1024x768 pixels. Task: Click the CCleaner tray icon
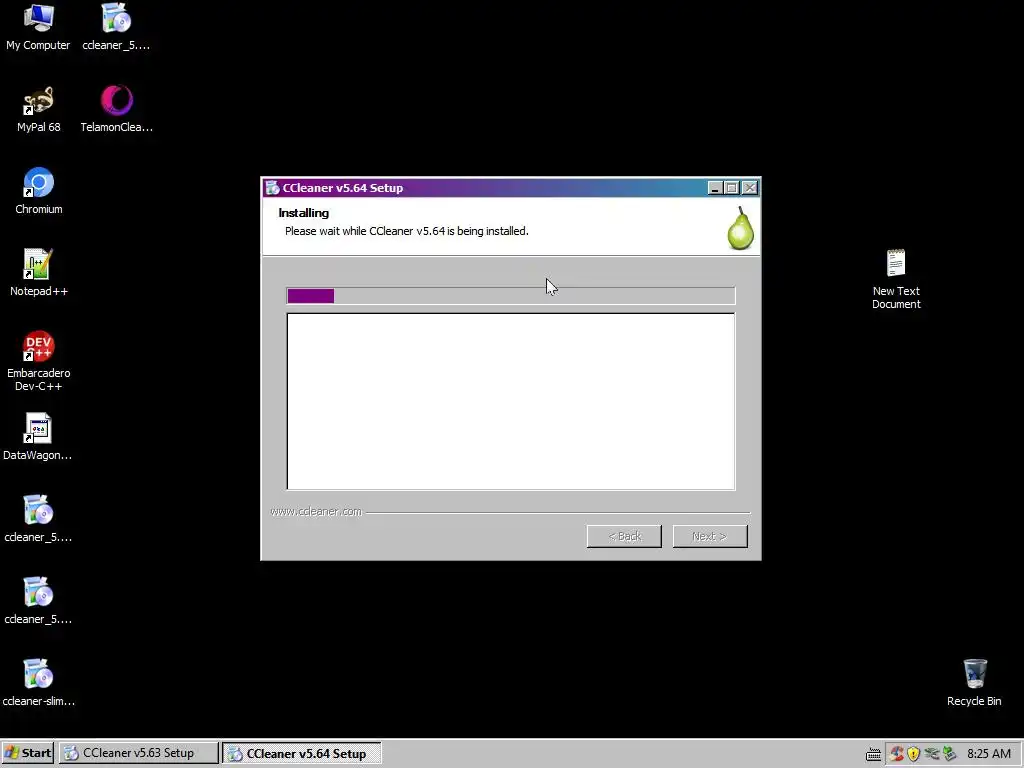(897, 754)
